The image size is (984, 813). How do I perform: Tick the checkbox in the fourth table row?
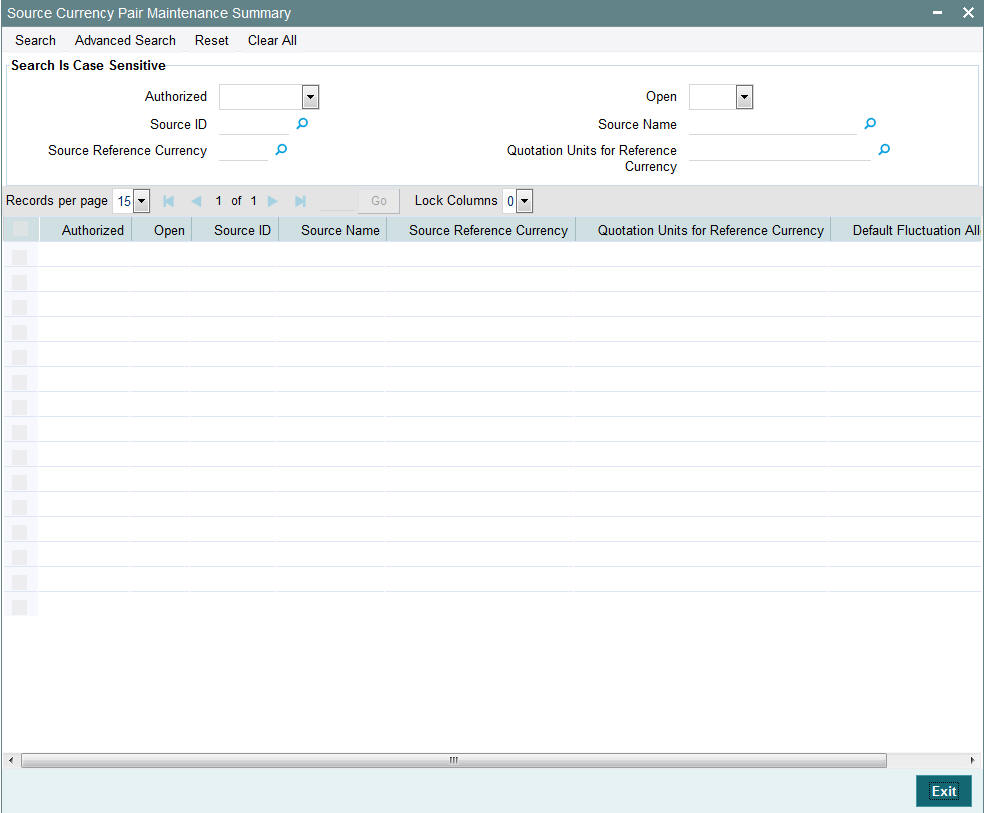tap(19, 332)
